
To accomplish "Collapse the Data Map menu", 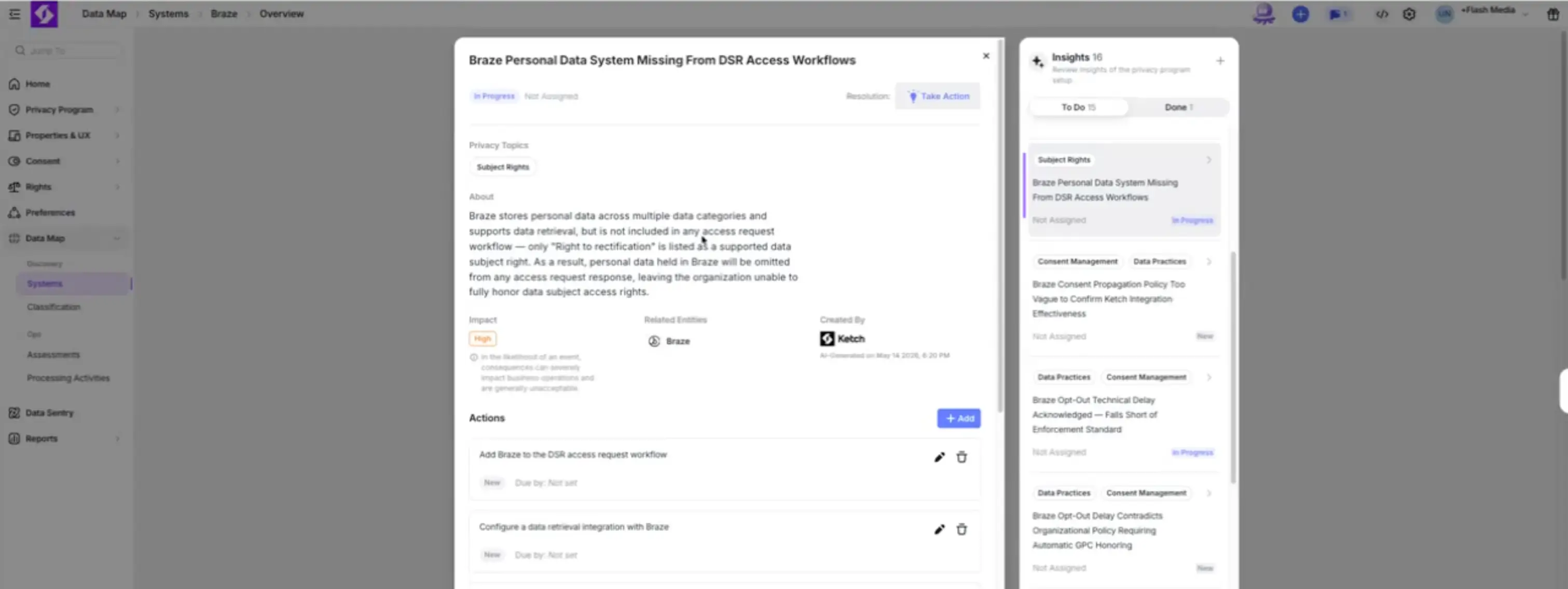I will 117,239.
